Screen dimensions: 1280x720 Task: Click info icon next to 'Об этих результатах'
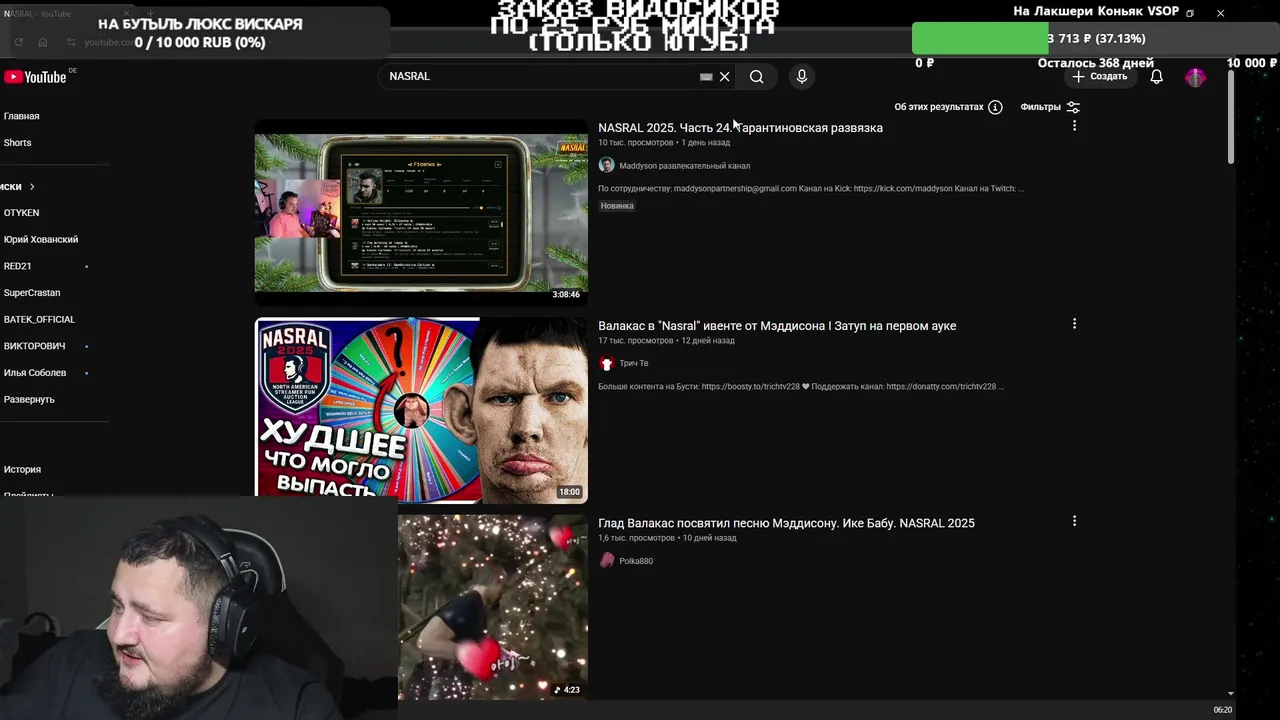pos(995,107)
